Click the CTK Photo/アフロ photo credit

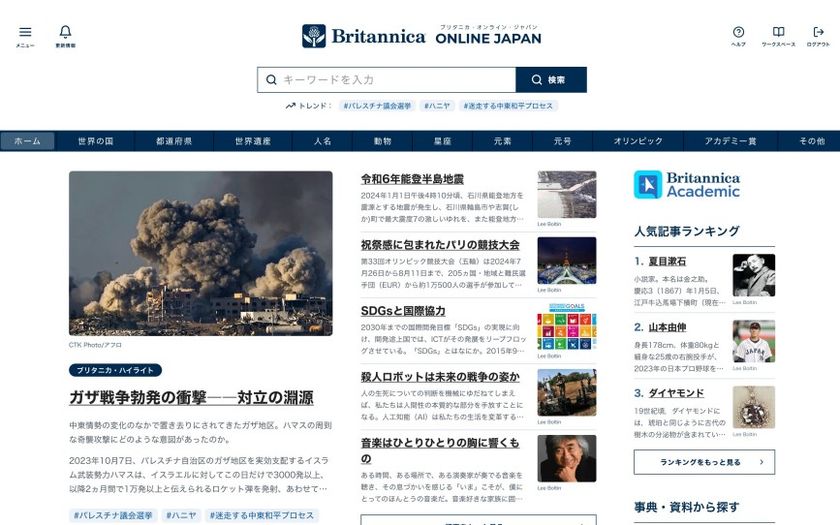tap(95, 345)
